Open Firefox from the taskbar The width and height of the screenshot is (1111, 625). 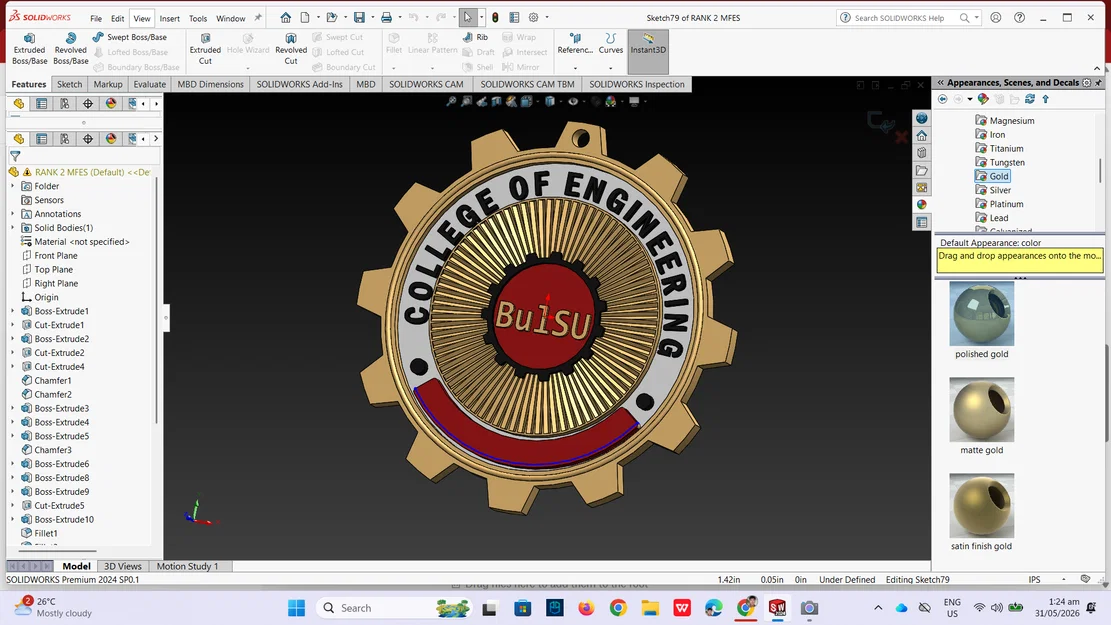click(x=586, y=608)
